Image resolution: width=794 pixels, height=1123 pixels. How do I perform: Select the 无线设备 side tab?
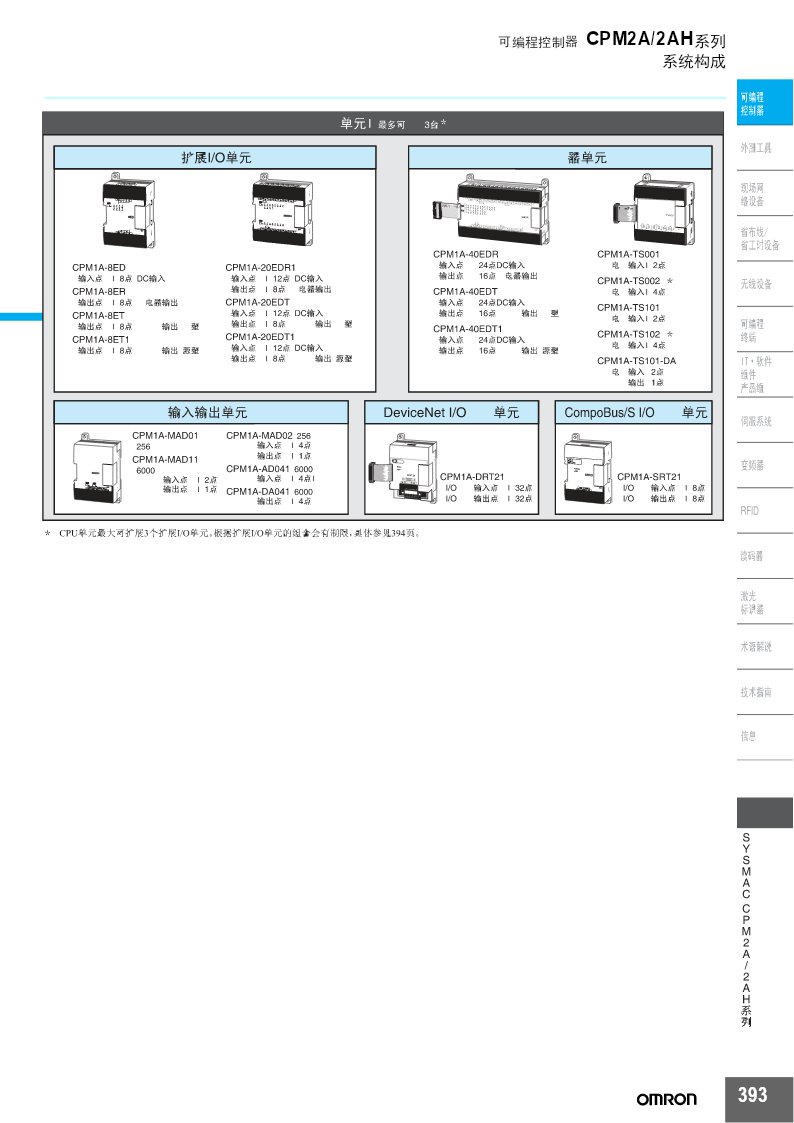pyautogui.click(x=765, y=284)
